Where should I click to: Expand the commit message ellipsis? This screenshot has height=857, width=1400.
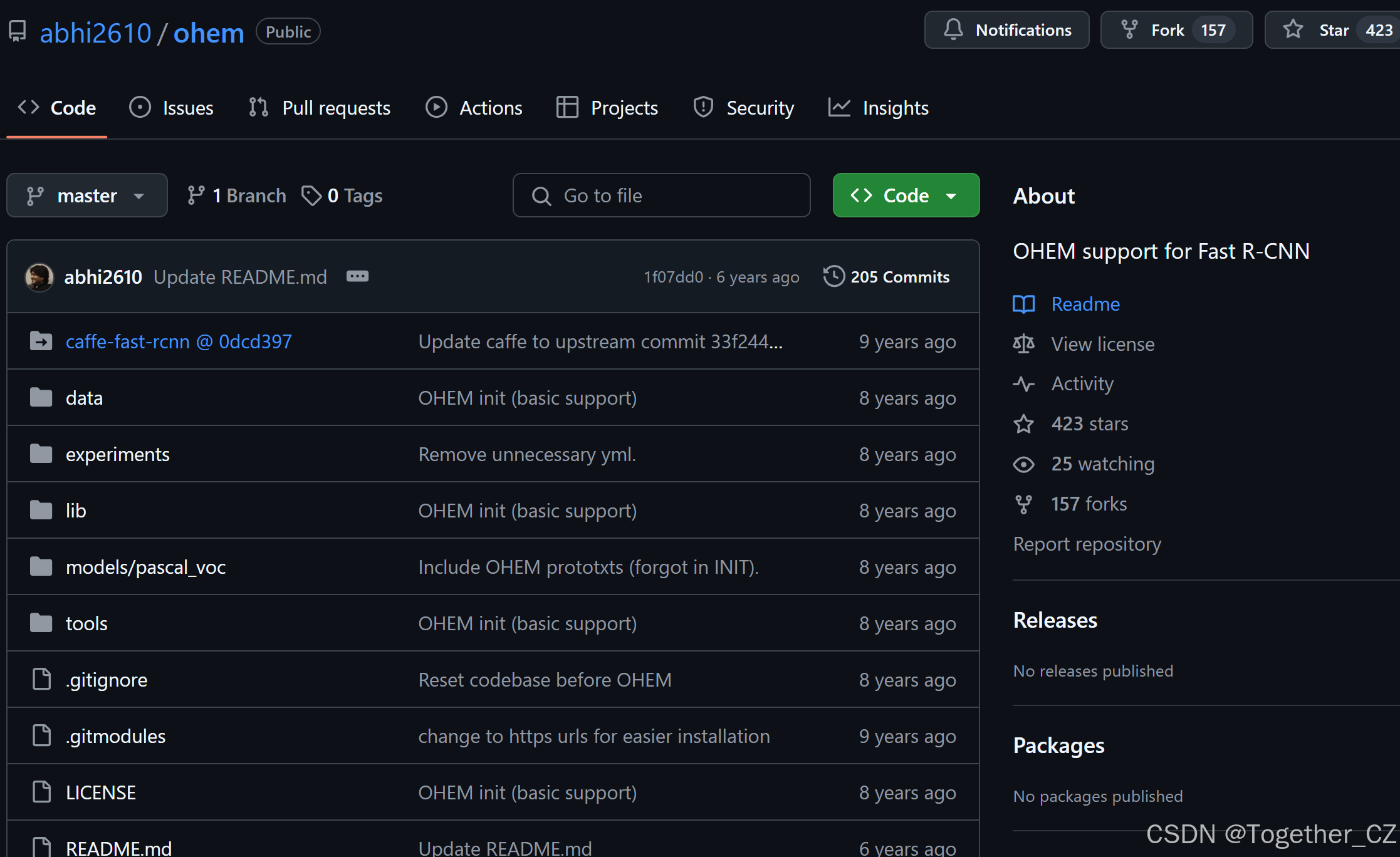point(357,276)
